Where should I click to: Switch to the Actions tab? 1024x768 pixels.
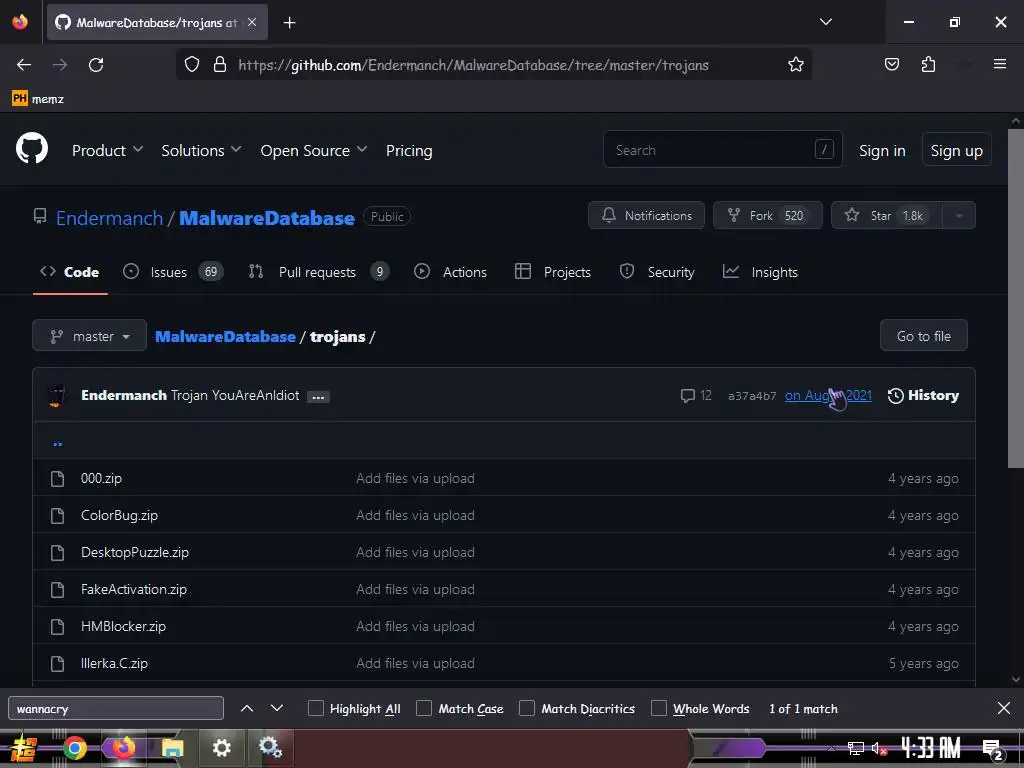tap(451, 272)
